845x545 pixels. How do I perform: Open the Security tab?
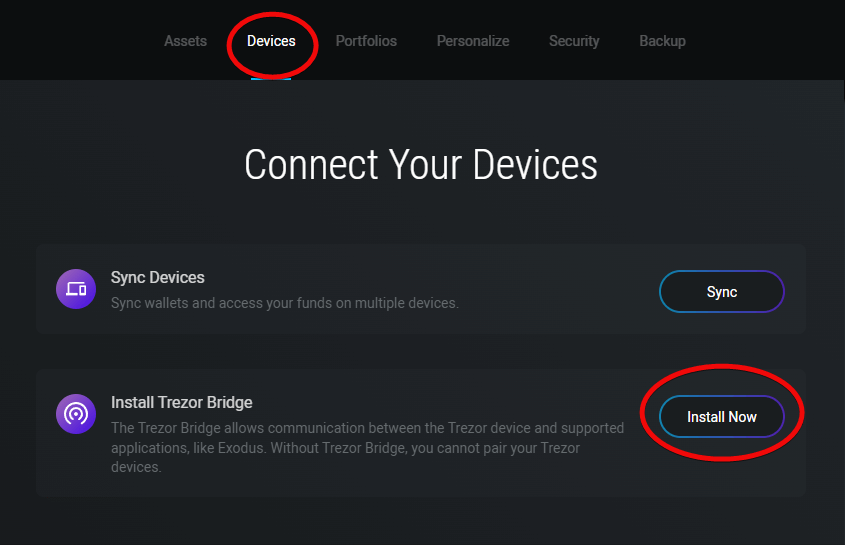pos(574,41)
